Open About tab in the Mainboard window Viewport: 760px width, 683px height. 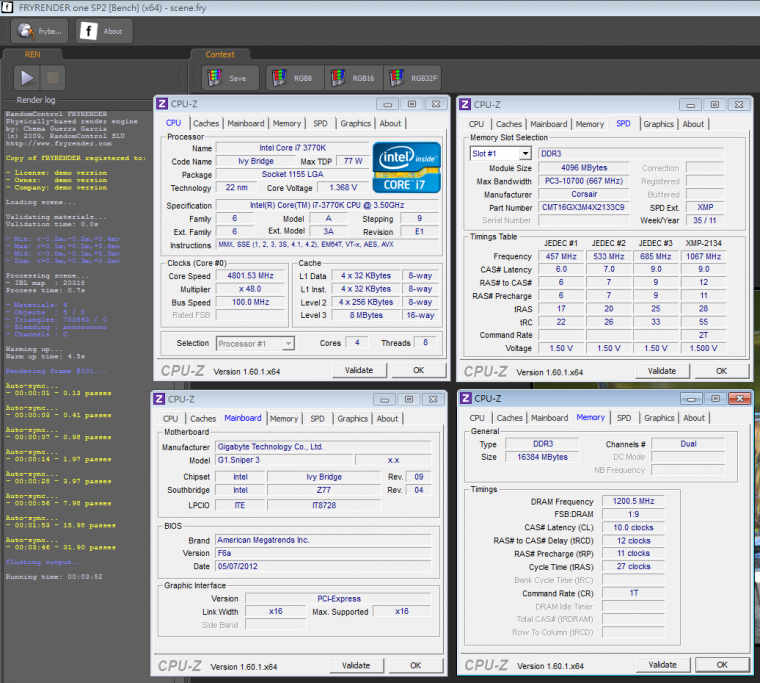tap(387, 419)
